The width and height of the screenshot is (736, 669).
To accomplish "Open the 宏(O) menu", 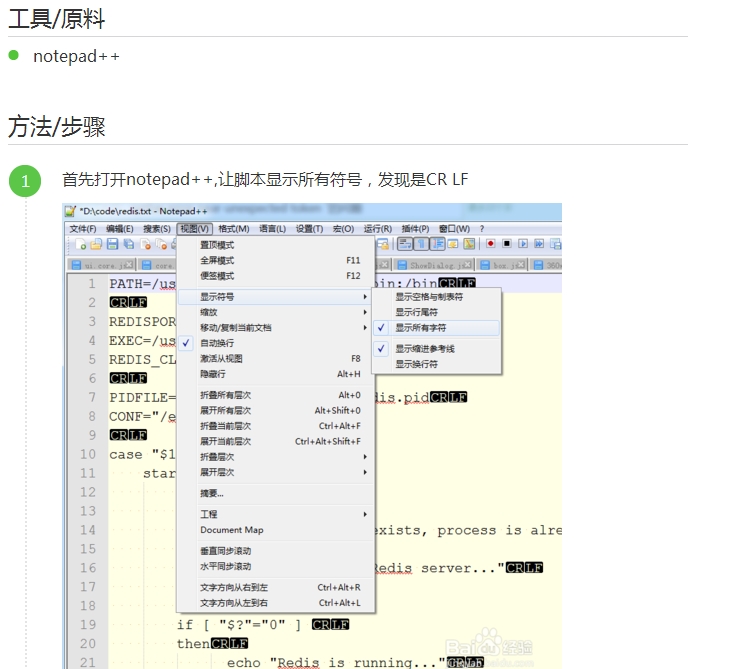I will 343,229.
